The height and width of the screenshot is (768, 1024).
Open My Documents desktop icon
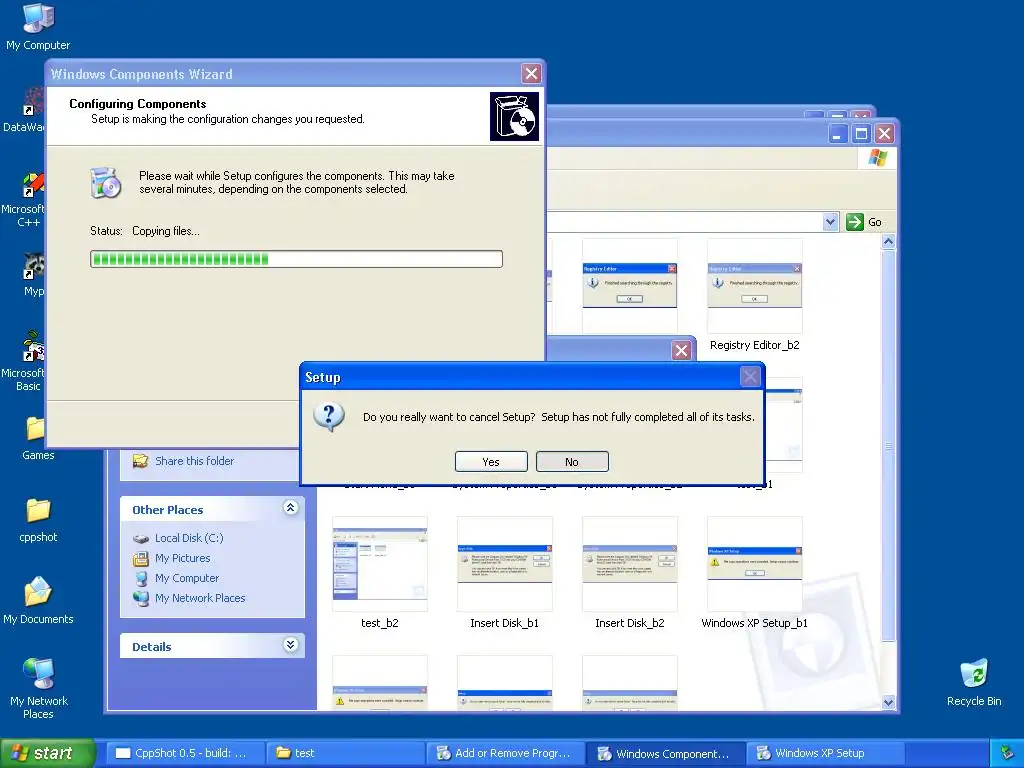coord(38,601)
